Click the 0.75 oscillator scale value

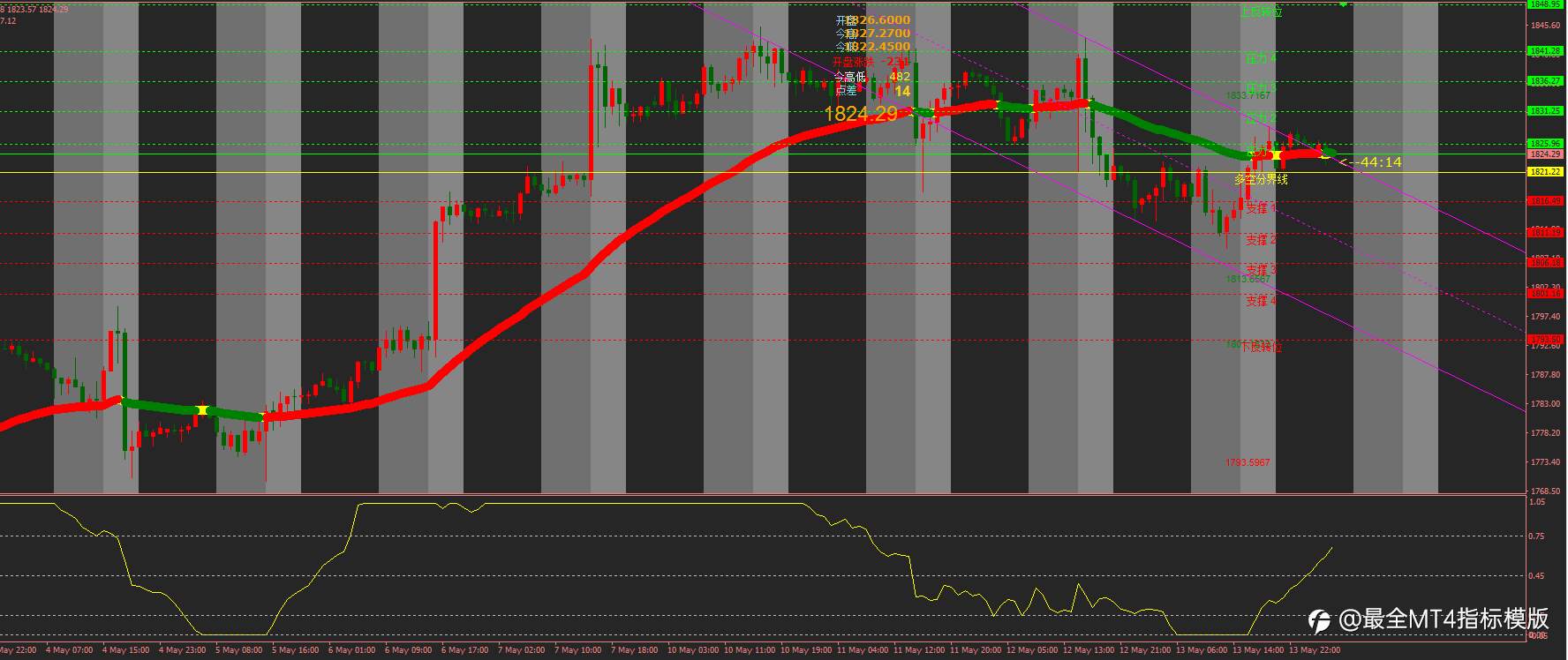tap(1537, 536)
